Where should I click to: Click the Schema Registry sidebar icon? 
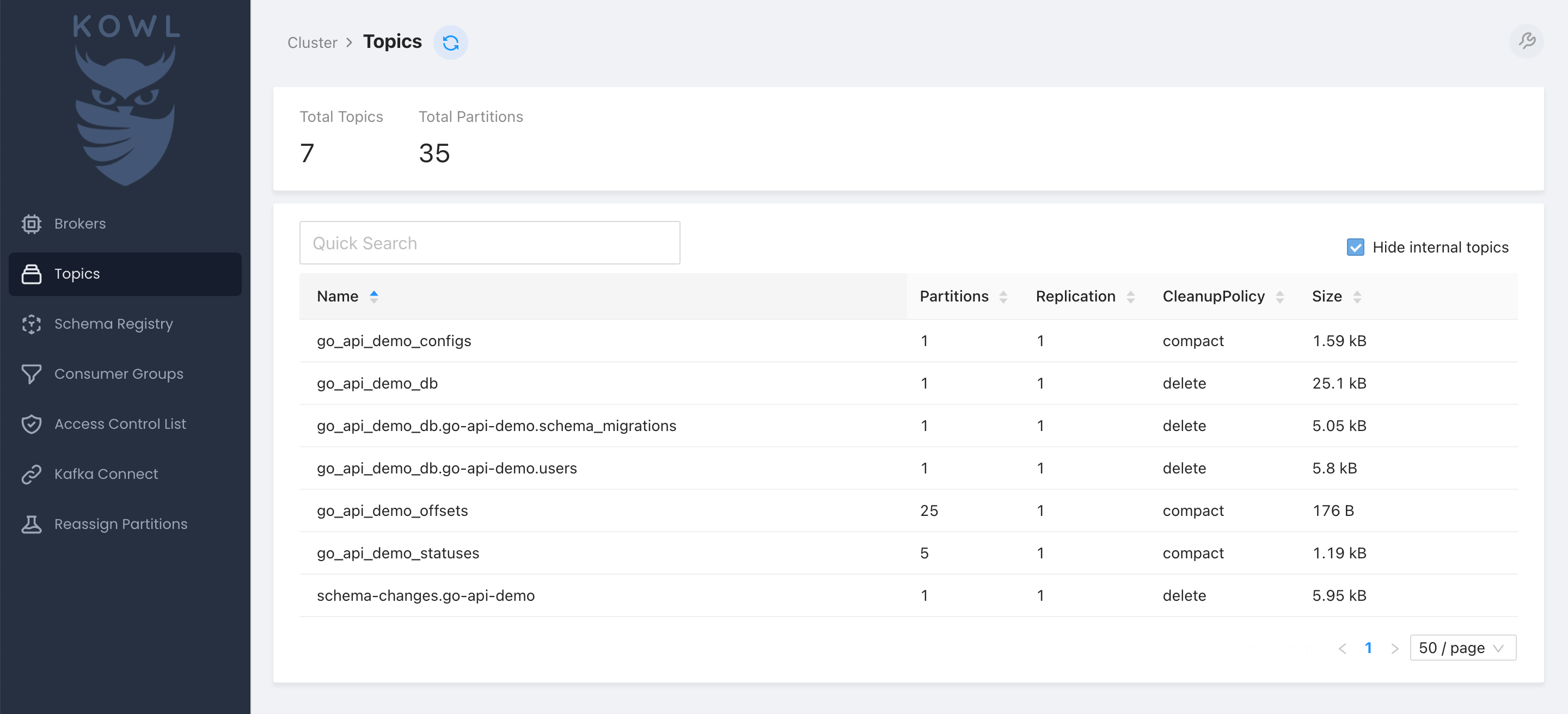tap(31, 324)
